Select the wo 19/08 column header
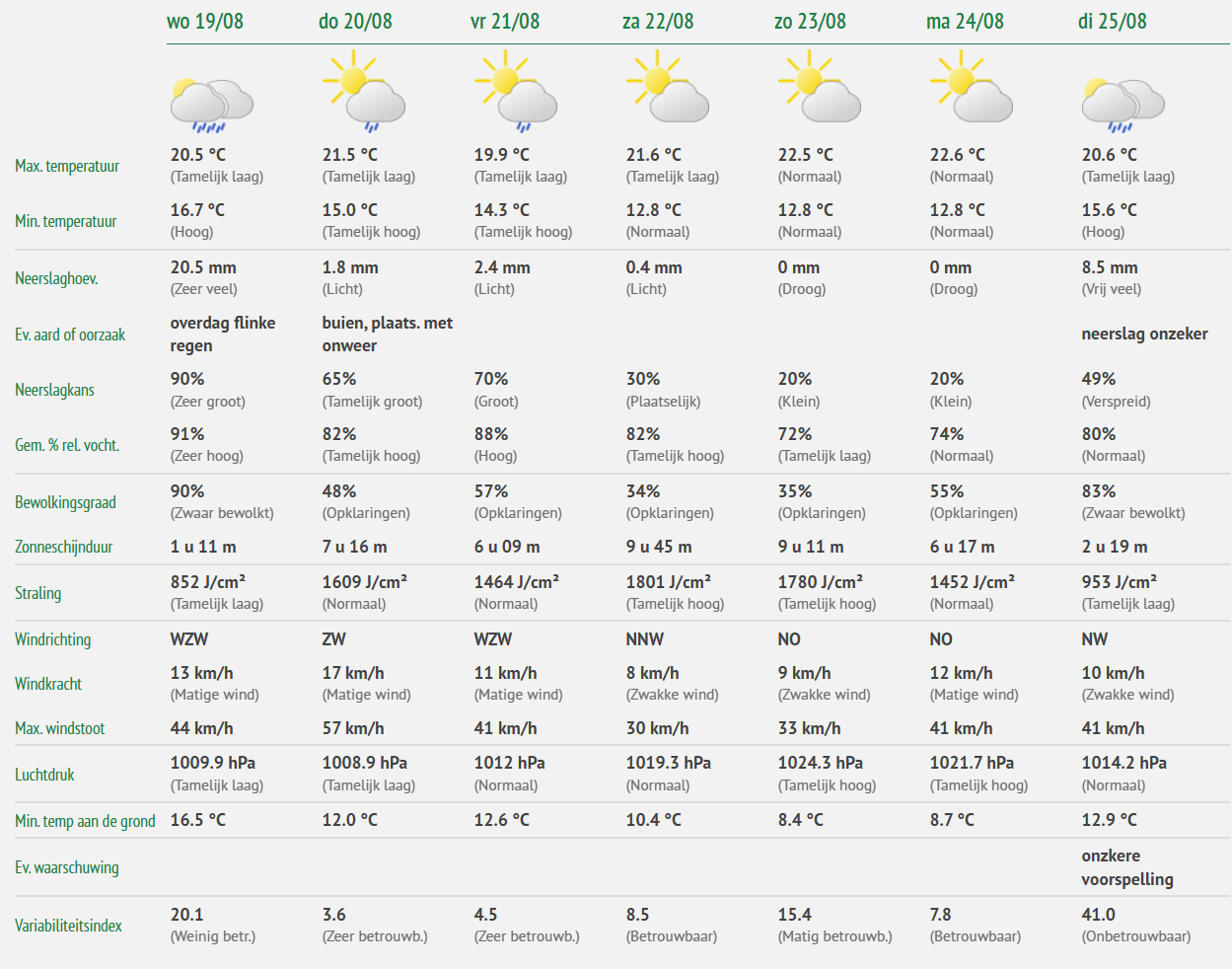Viewport: 1232px width, 969px height. [x=205, y=22]
